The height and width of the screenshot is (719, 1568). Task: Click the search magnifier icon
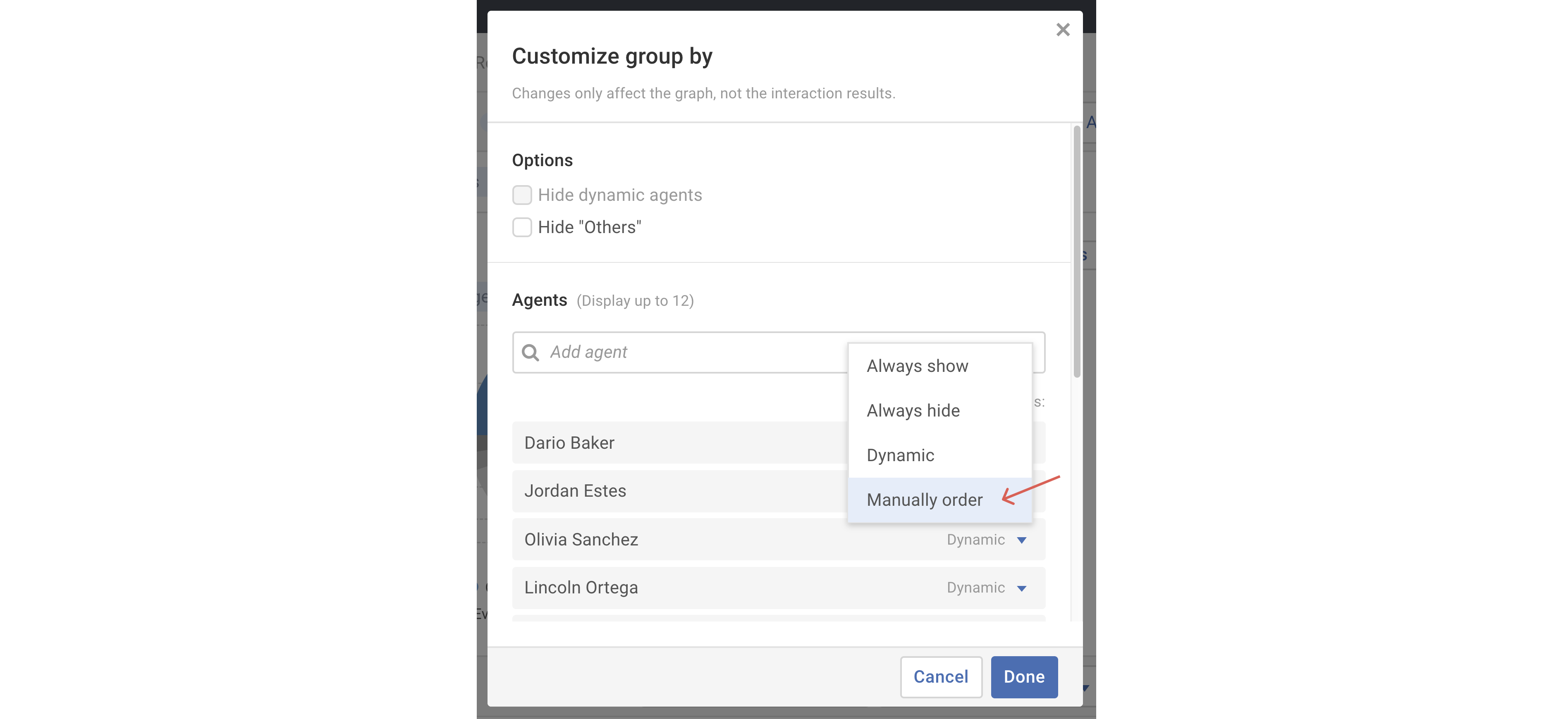click(x=530, y=352)
